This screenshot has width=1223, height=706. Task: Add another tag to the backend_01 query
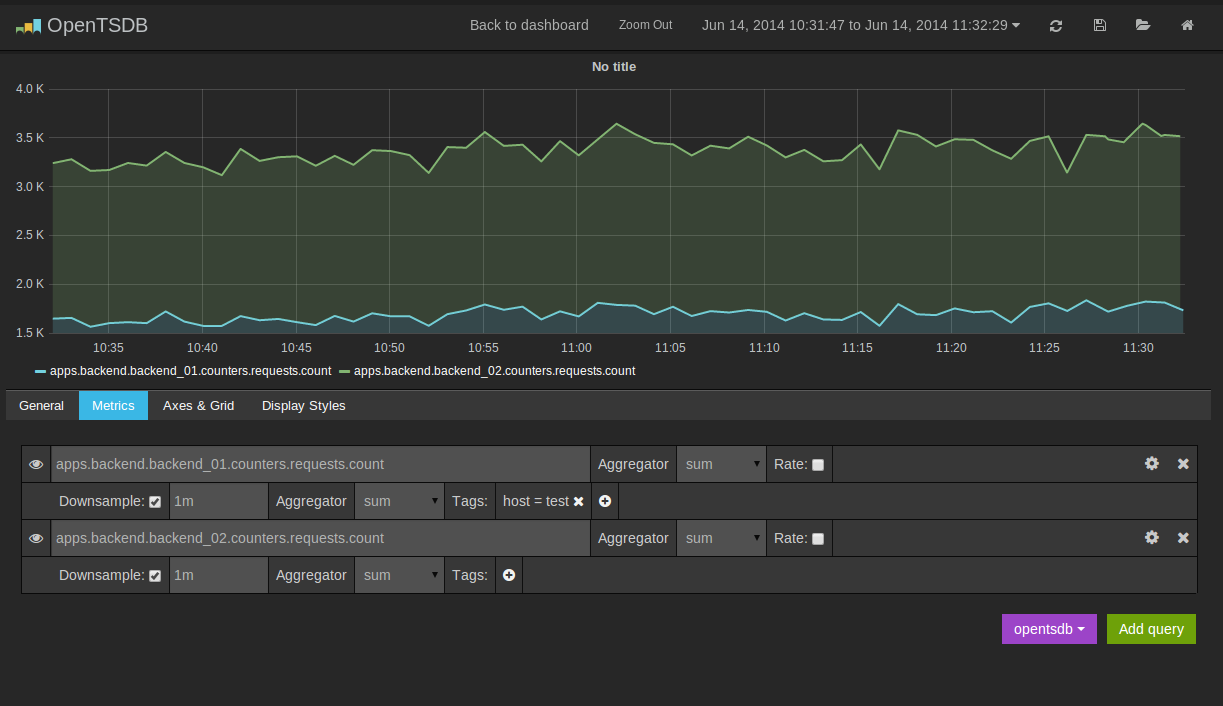pos(605,502)
